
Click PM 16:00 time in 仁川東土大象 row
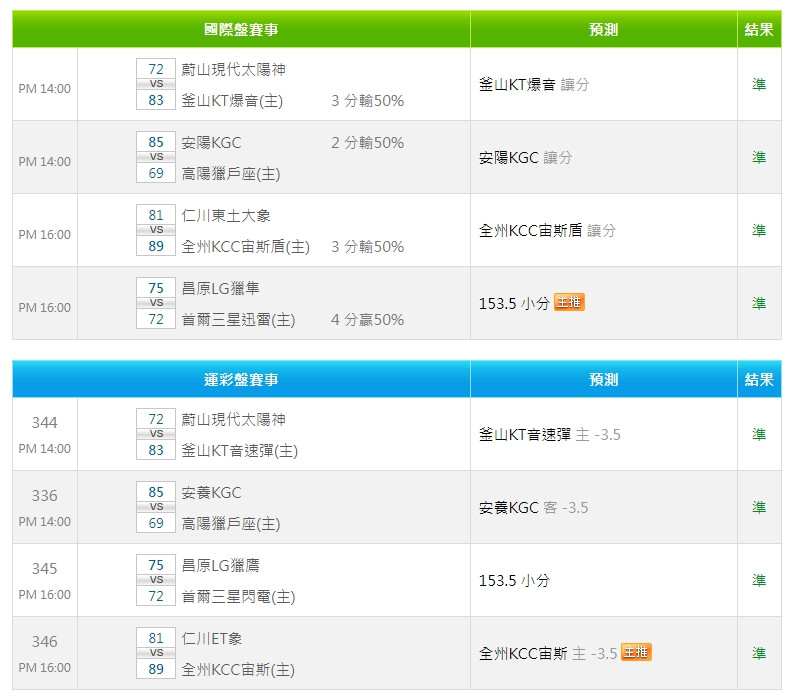45,234
